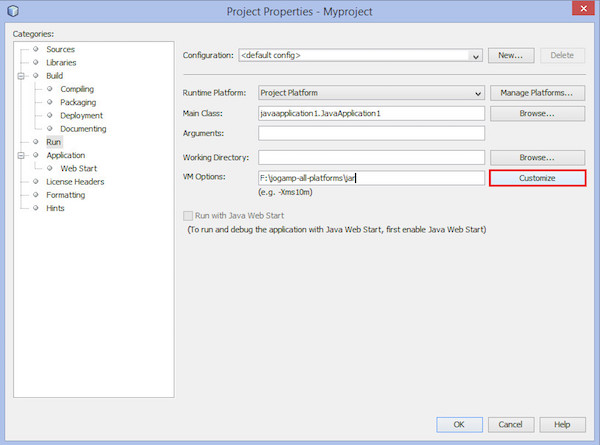Select the Application category
Image resolution: width=600 pixels, height=445 pixels.
click(x=66, y=155)
